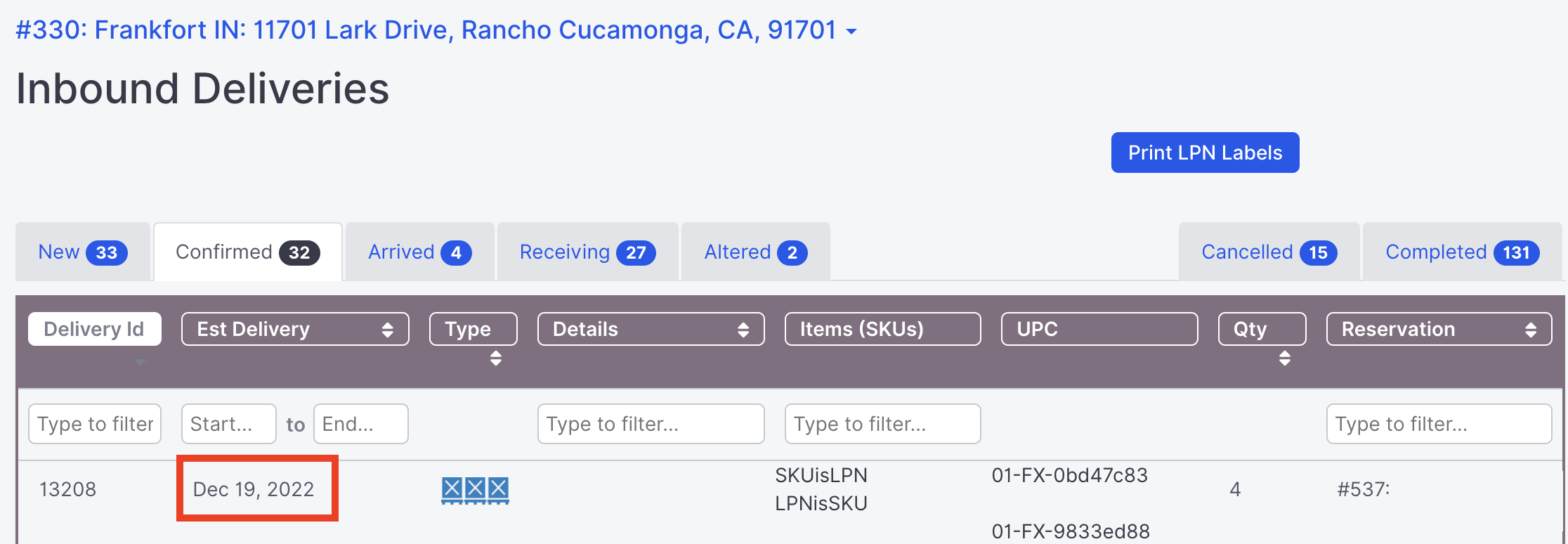Open delivery 13208 details
This screenshot has width=1568, height=544.
point(67,488)
